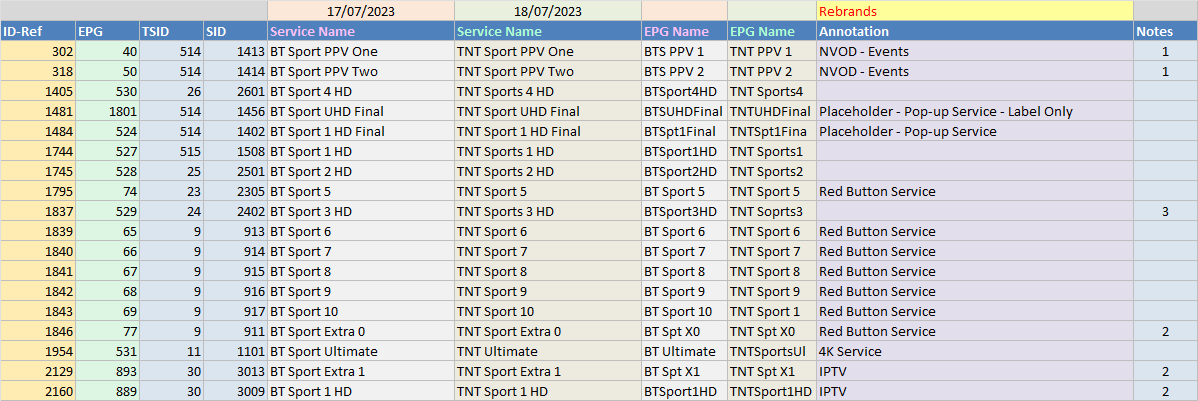The height and width of the screenshot is (401, 1198).
Task: Select the 17/07/2023 date header cell
Action: tap(360, 11)
